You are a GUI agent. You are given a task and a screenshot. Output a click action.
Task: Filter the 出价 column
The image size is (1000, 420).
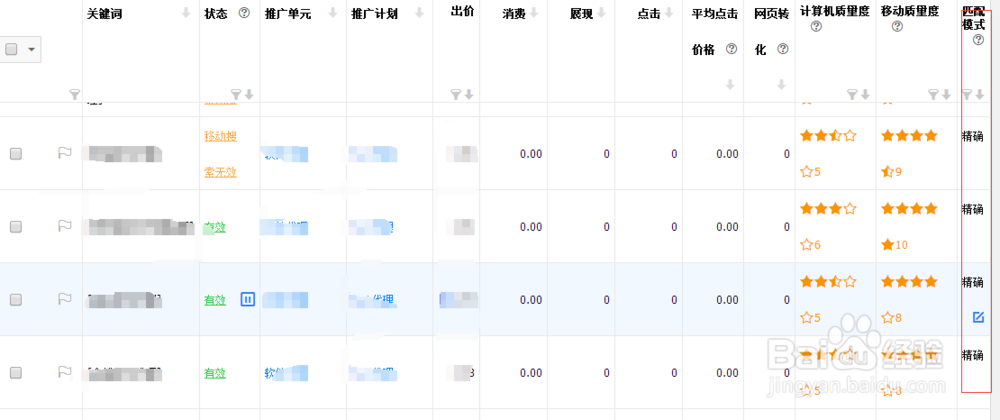point(456,94)
